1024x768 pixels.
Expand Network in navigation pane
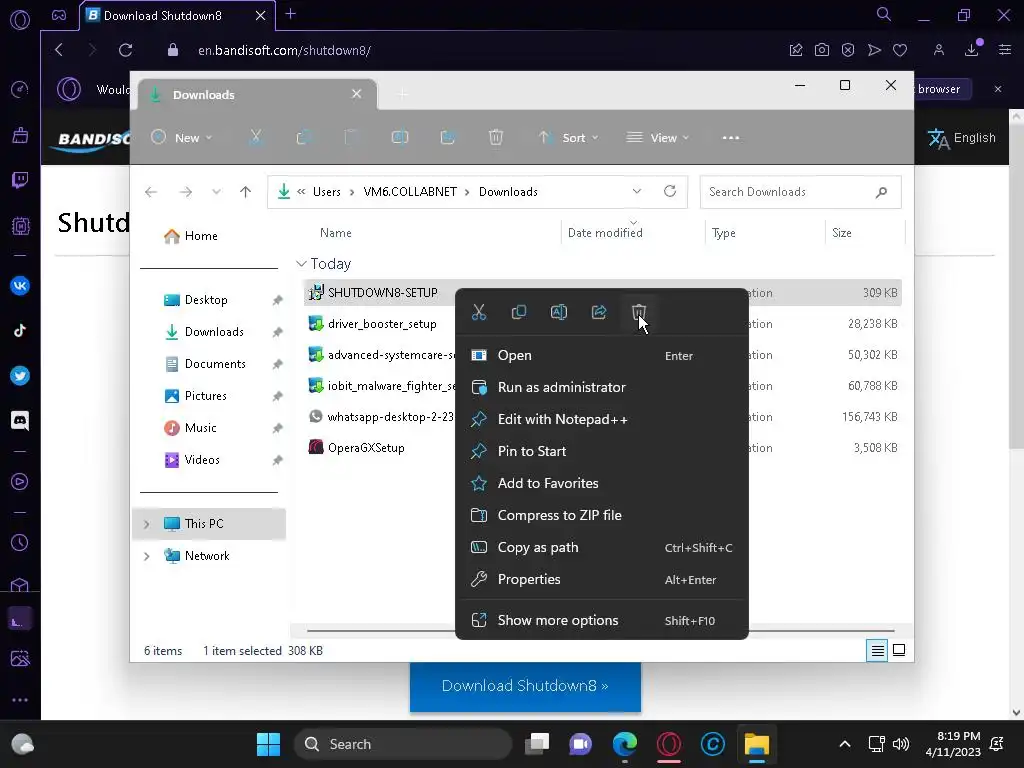146,556
